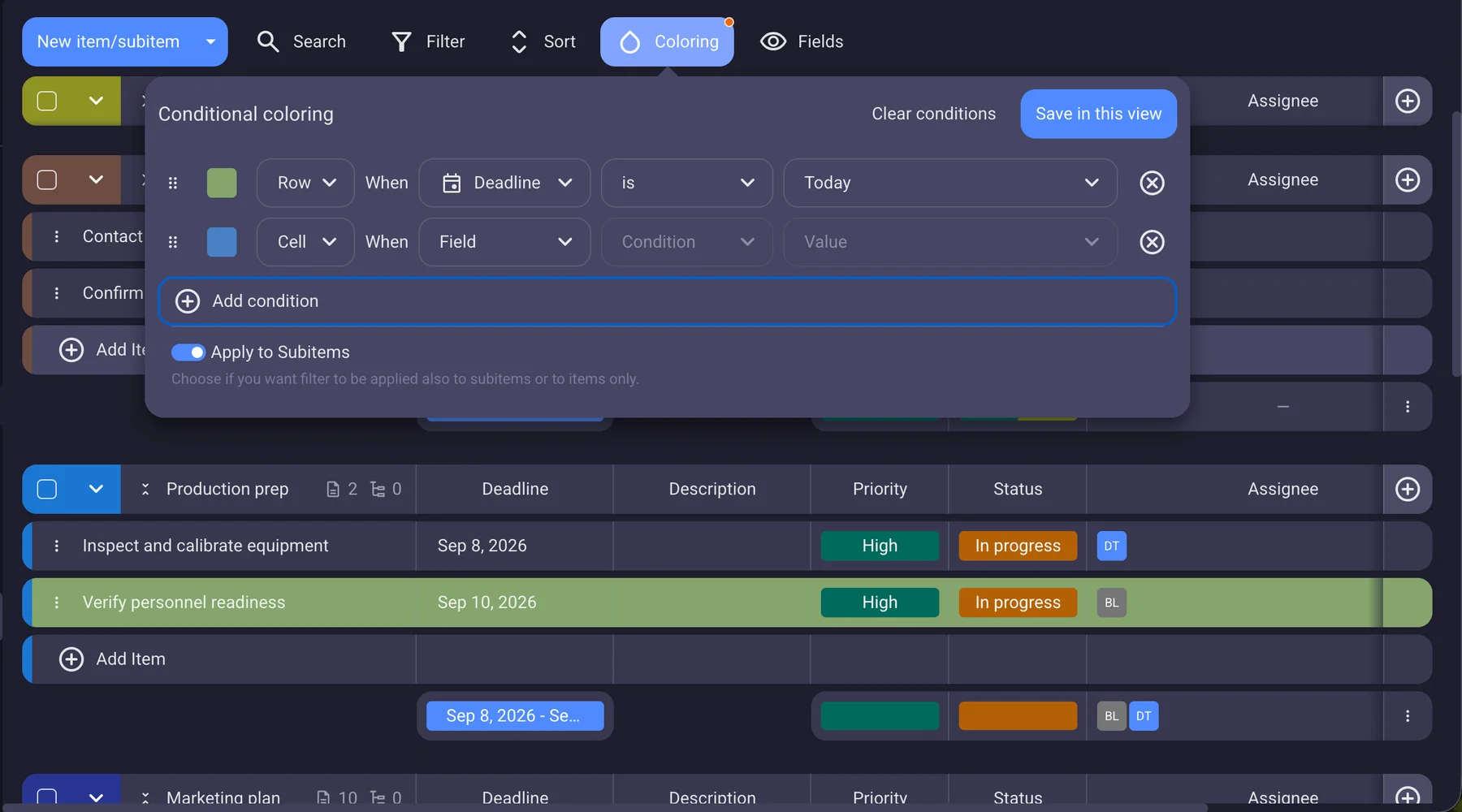Click Add condition
Screen dimensions: 1462x812
click(x=667, y=301)
